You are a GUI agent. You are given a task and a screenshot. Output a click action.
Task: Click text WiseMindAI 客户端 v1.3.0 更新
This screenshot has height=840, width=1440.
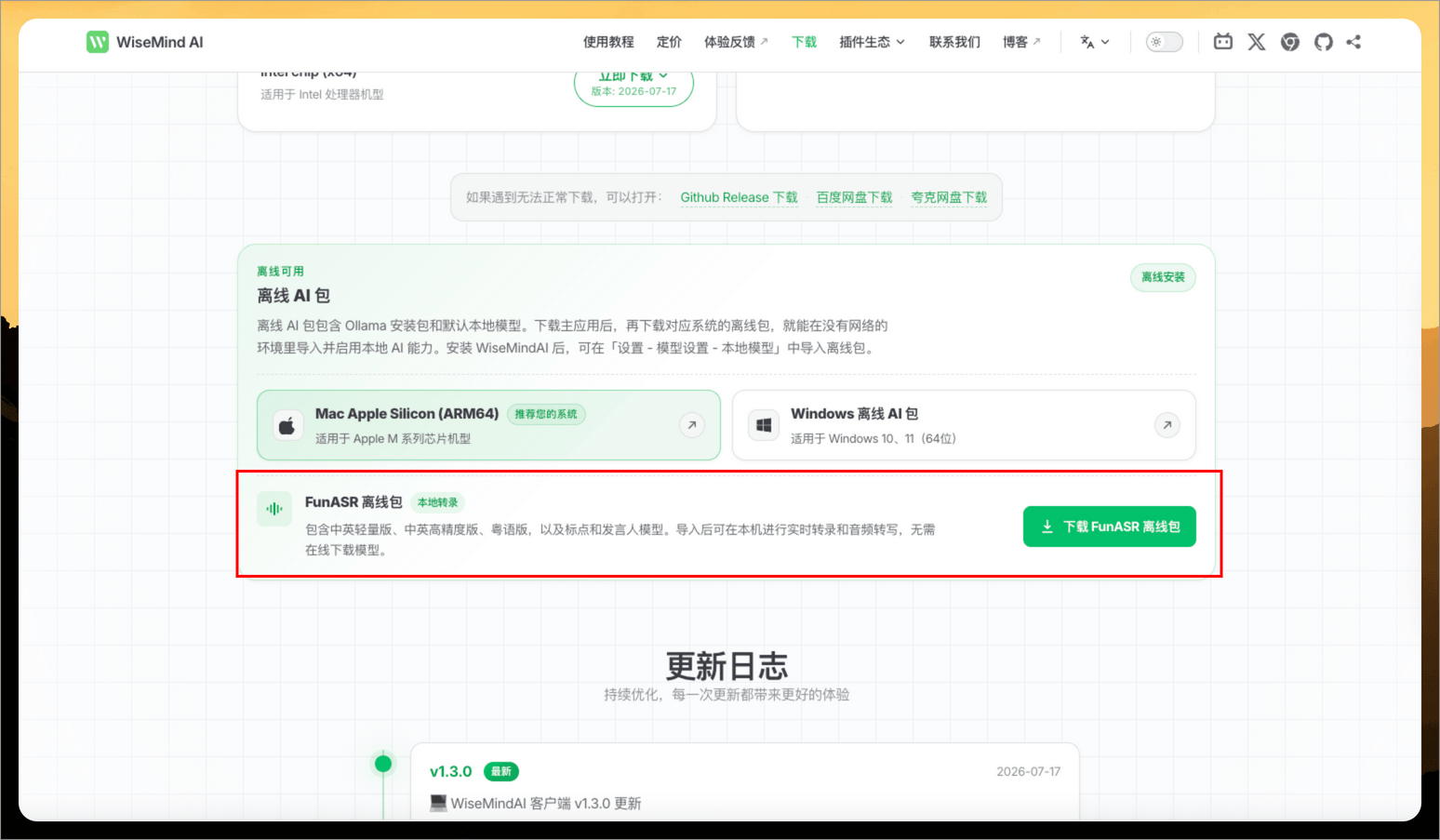546,803
